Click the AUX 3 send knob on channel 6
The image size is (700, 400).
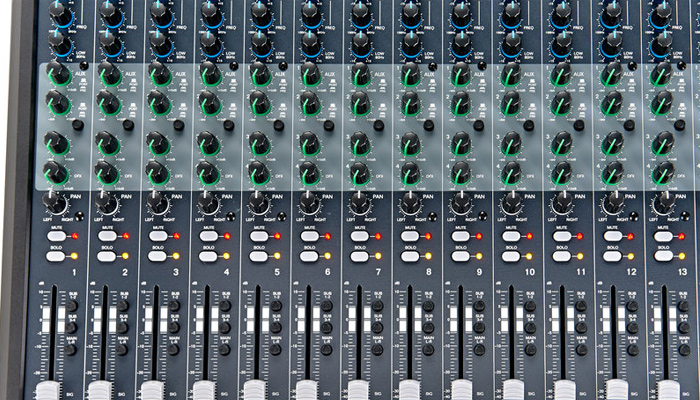pos(309,144)
